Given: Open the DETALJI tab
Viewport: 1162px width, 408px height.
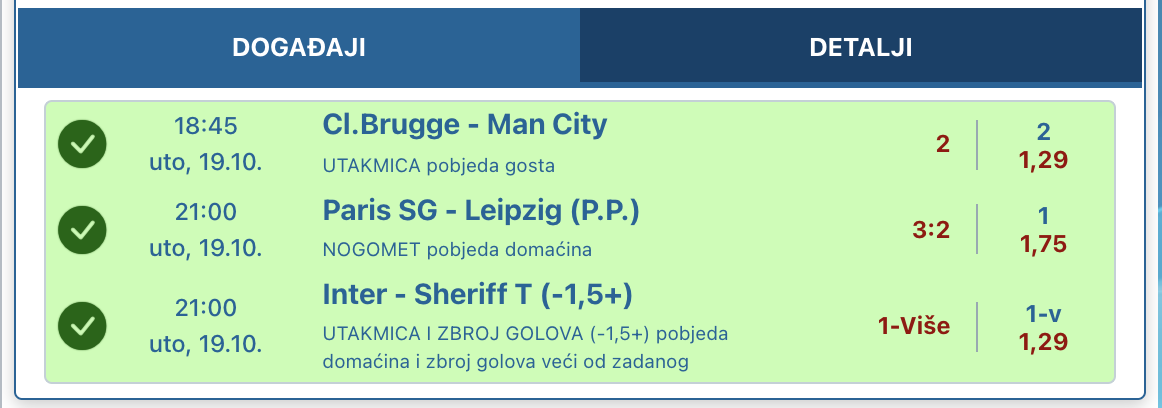Looking at the screenshot, I should click(860, 47).
